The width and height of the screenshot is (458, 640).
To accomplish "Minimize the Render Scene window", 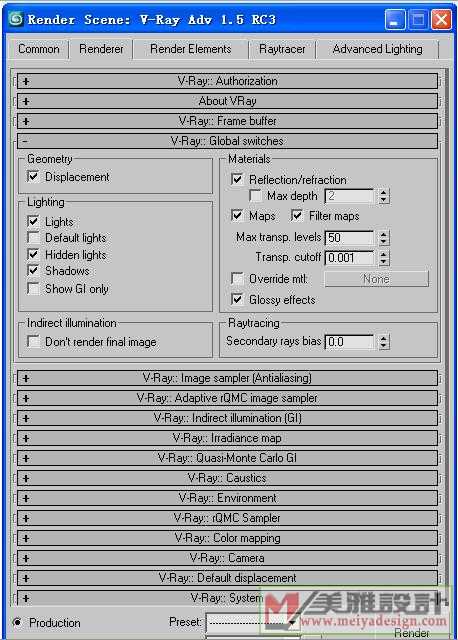I will 395,19.
